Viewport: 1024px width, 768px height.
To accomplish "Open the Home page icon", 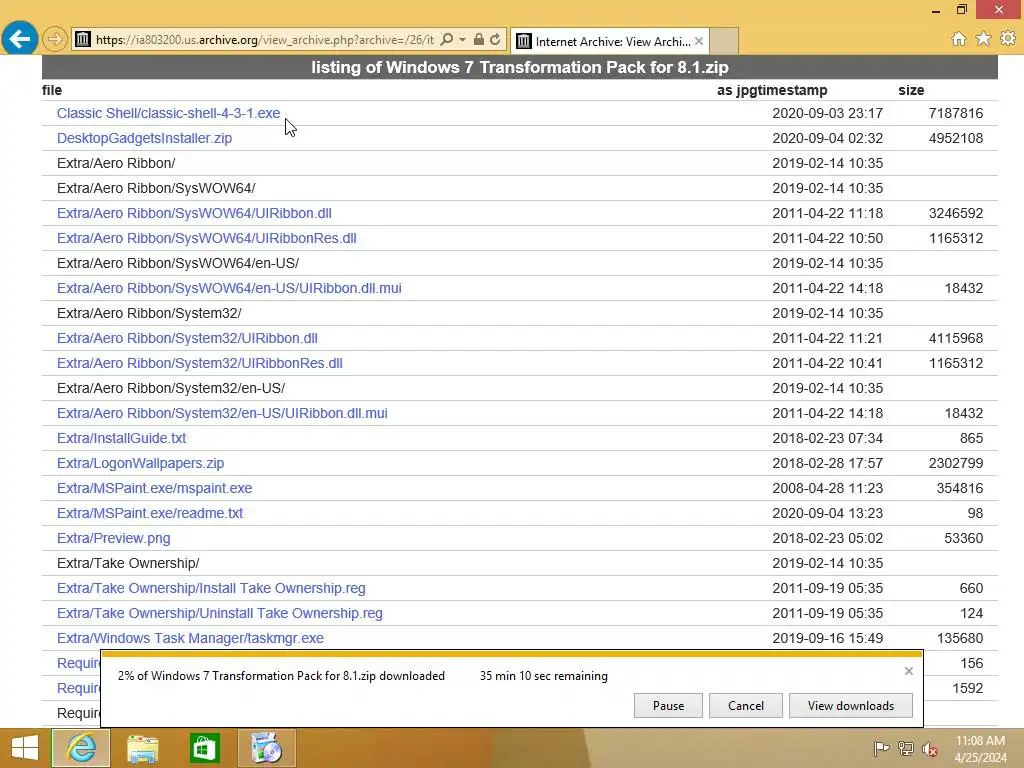I will pyautogui.click(x=959, y=39).
